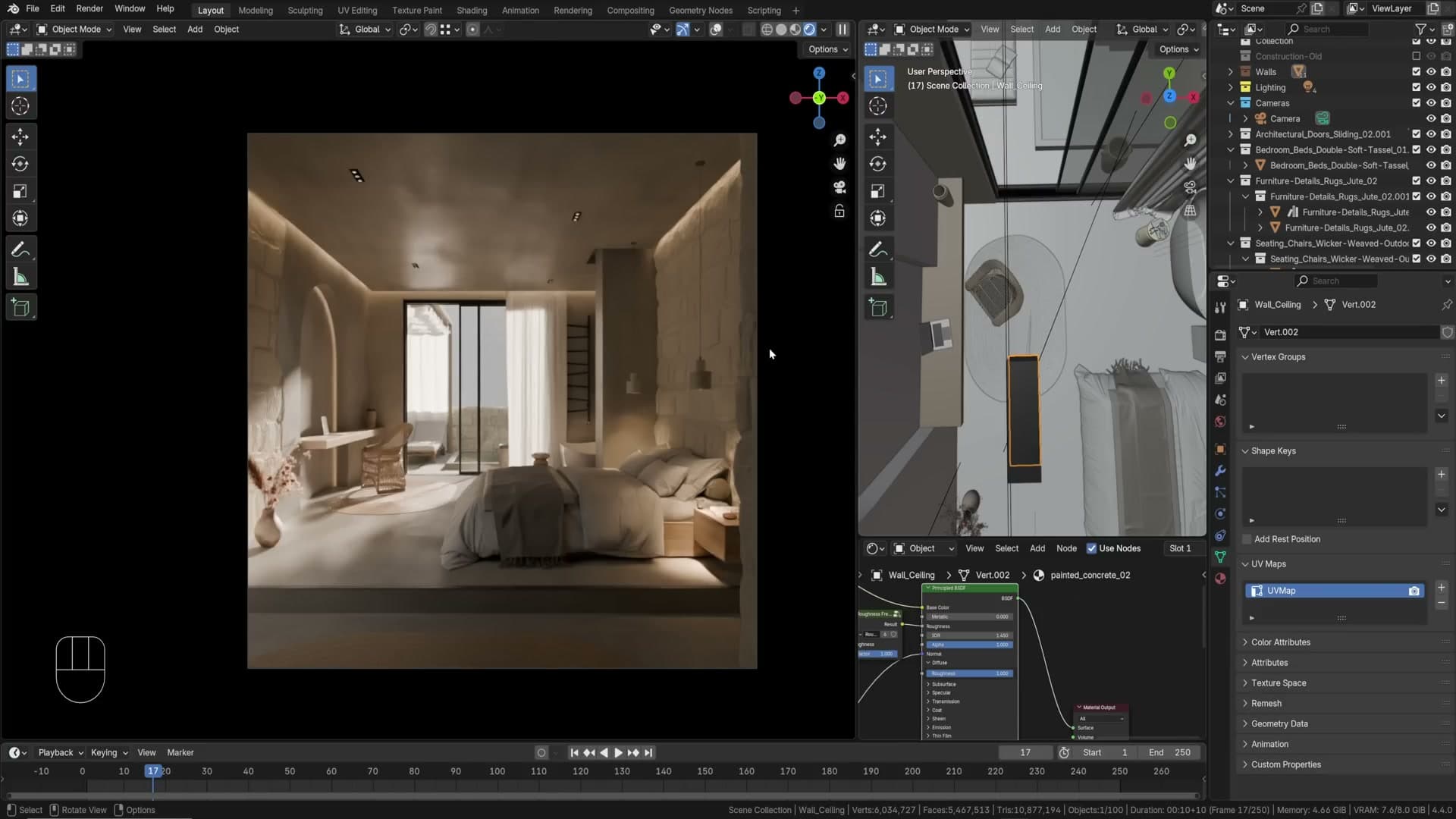Click the pan hand icon in left viewport
1456x819 pixels.
pyautogui.click(x=839, y=164)
